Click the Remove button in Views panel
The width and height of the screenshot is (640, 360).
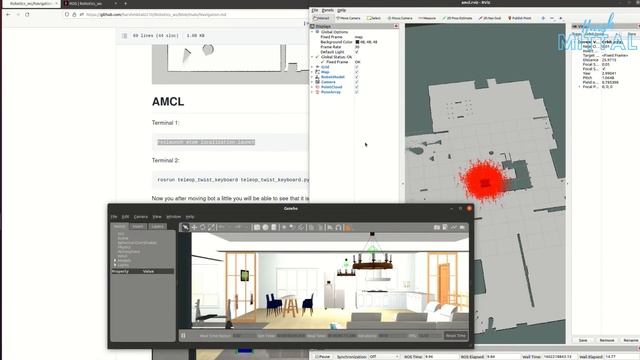607,340
